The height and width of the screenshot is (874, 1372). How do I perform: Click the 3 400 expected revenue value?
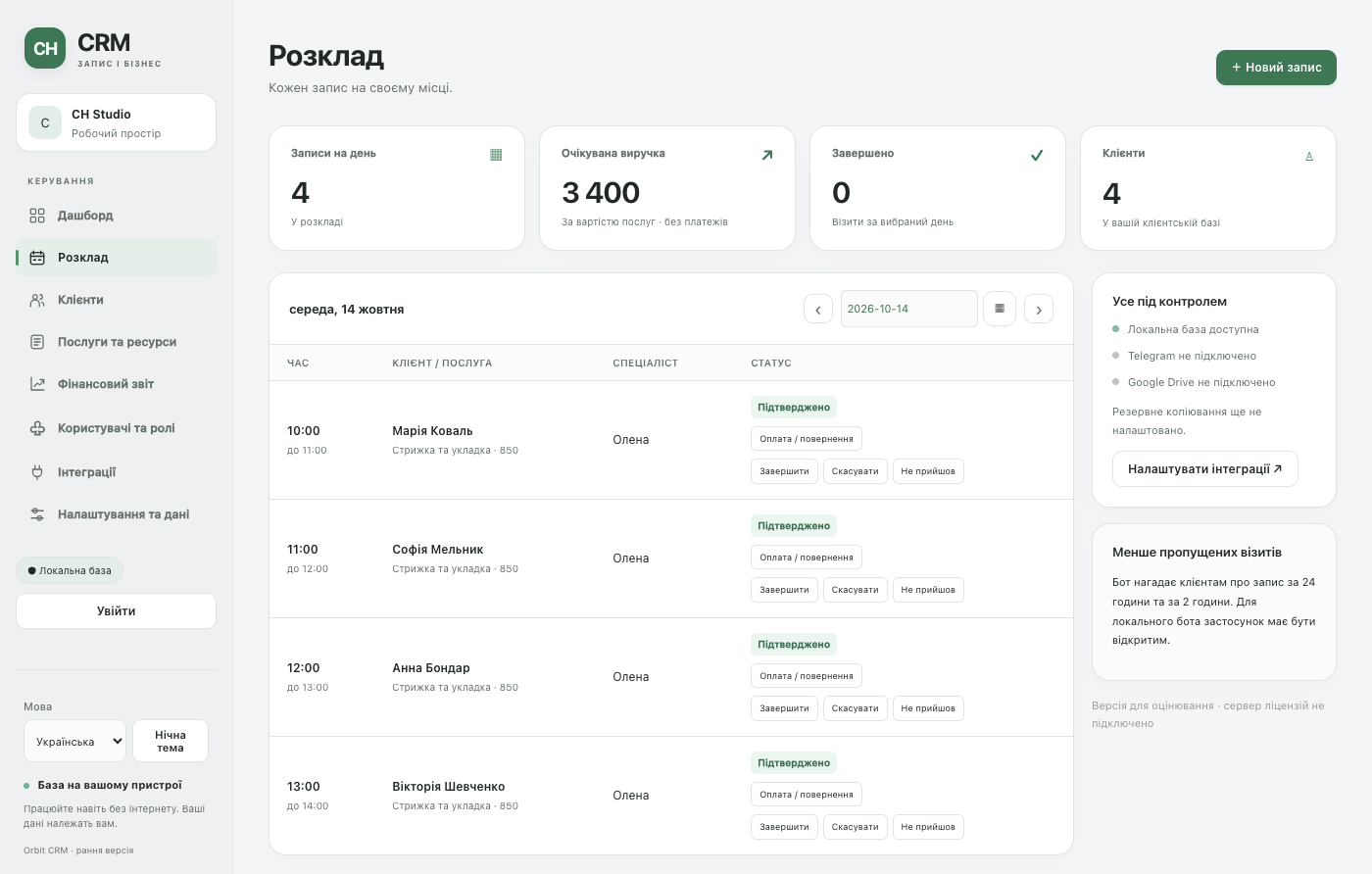pos(601,193)
